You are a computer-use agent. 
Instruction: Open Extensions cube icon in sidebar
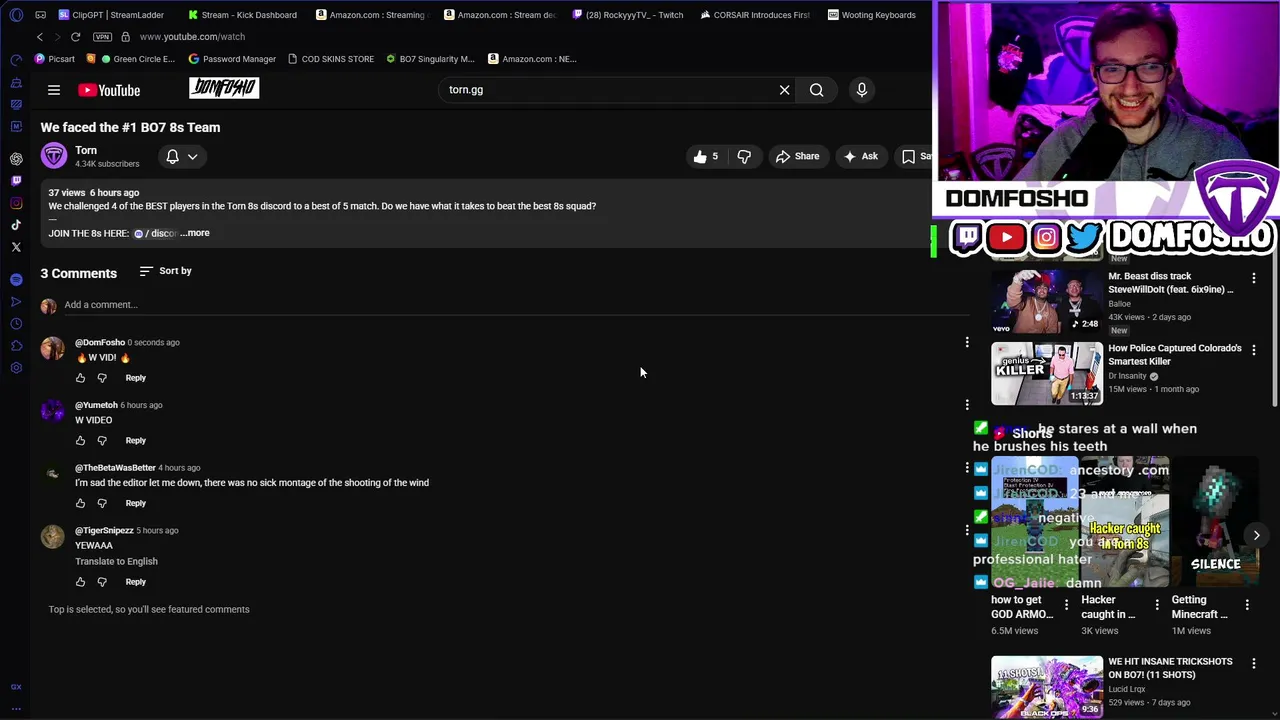pyautogui.click(x=16, y=346)
